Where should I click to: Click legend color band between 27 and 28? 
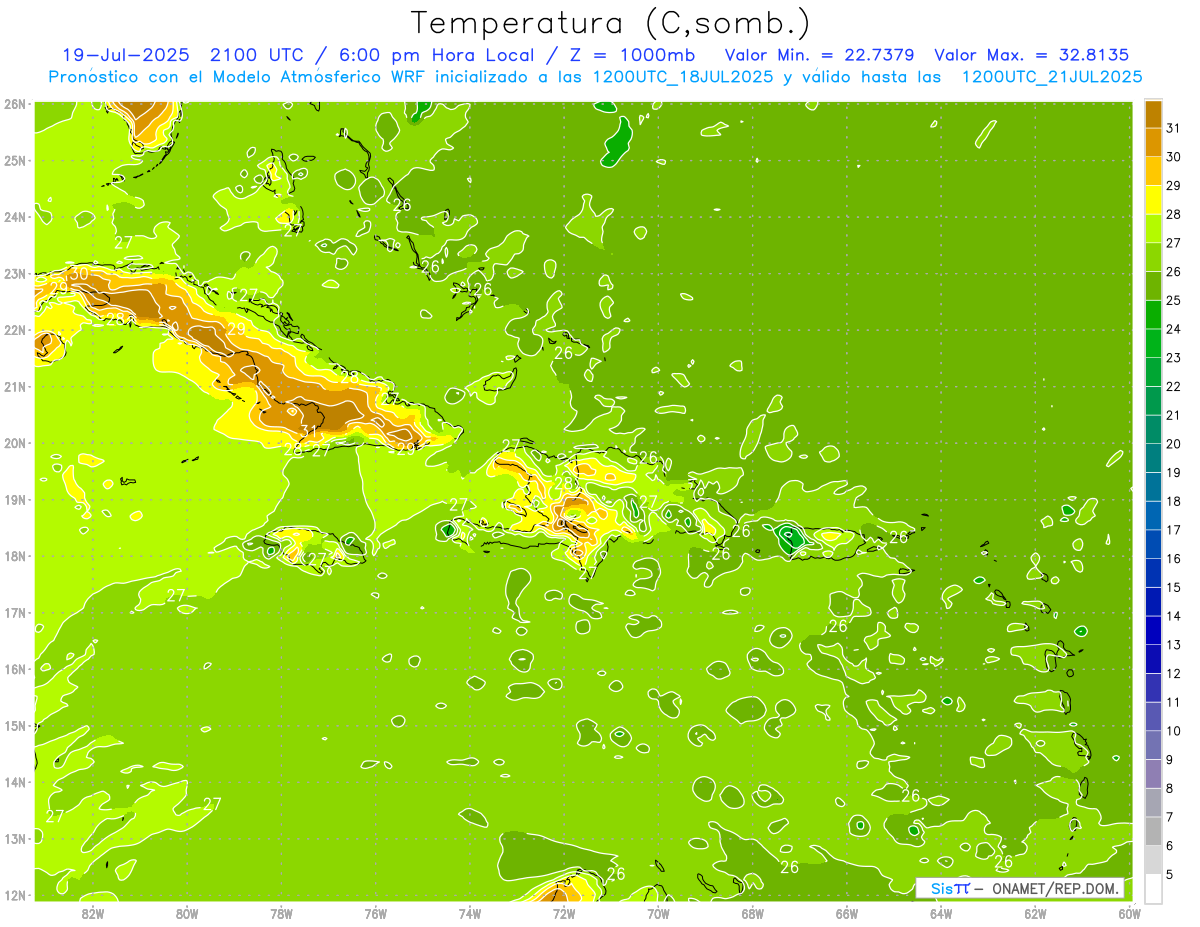click(1153, 228)
